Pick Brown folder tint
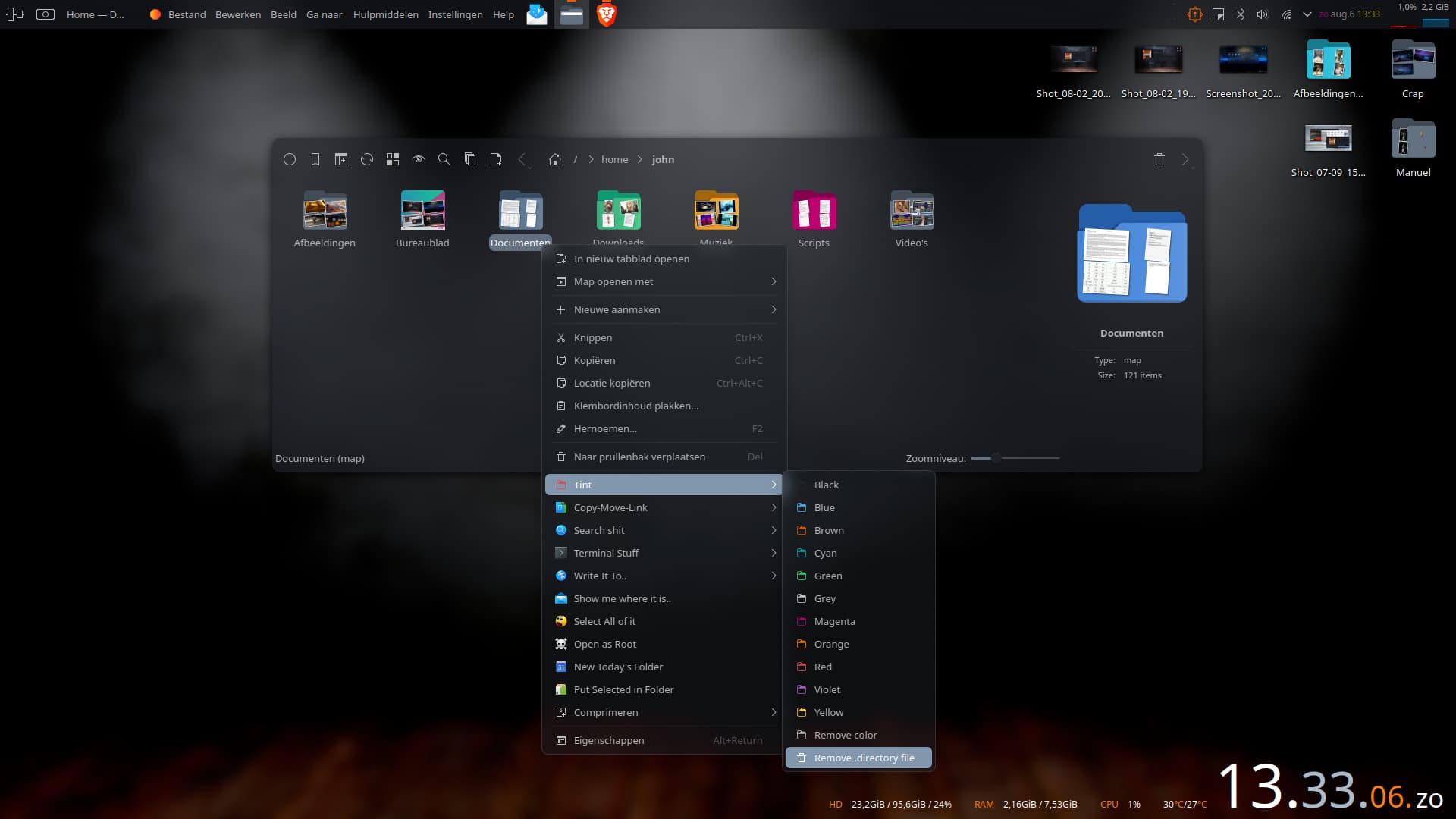Screen dimensions: 1456x819 coord(858,530)
